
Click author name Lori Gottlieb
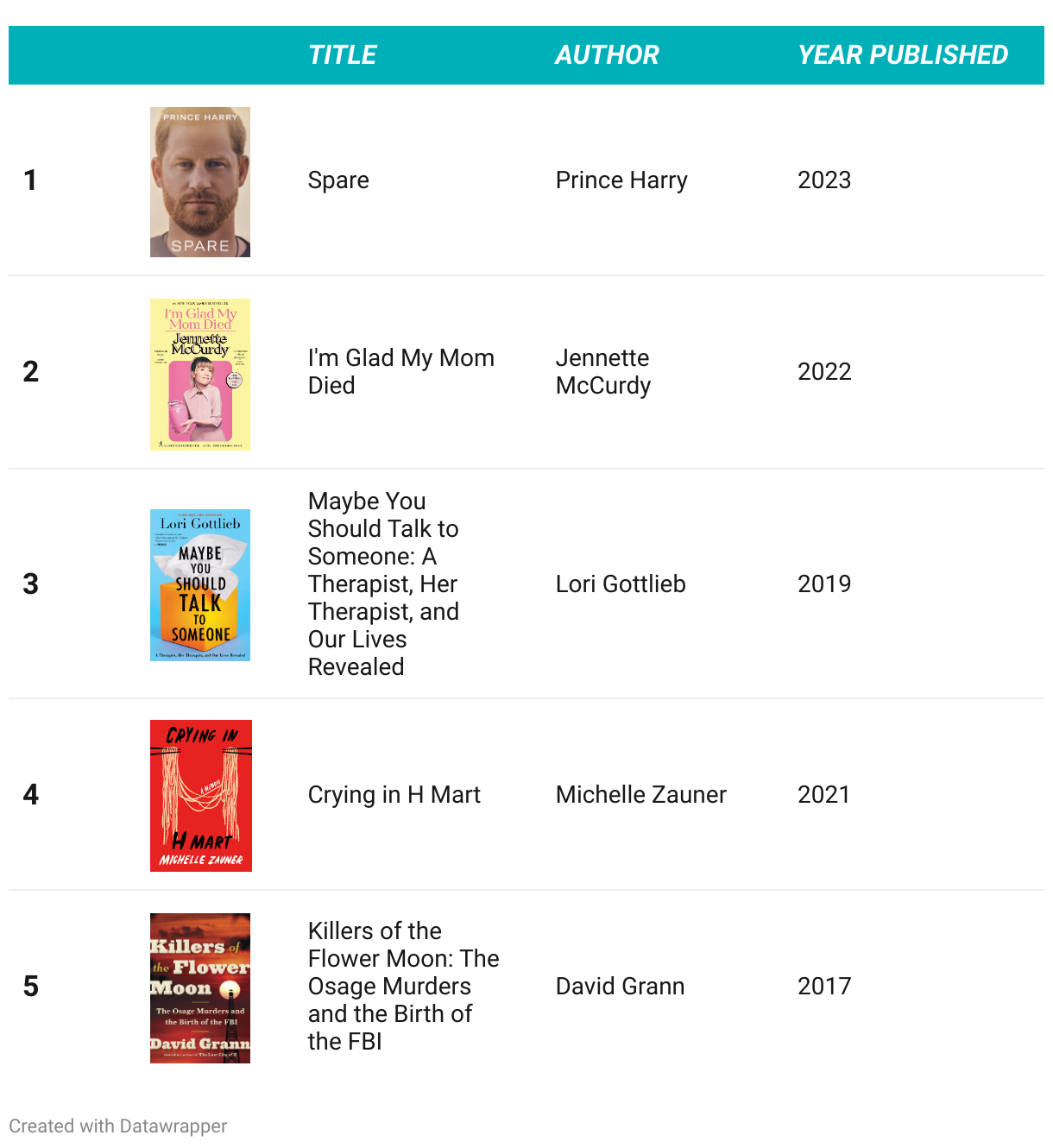point(621,584)
